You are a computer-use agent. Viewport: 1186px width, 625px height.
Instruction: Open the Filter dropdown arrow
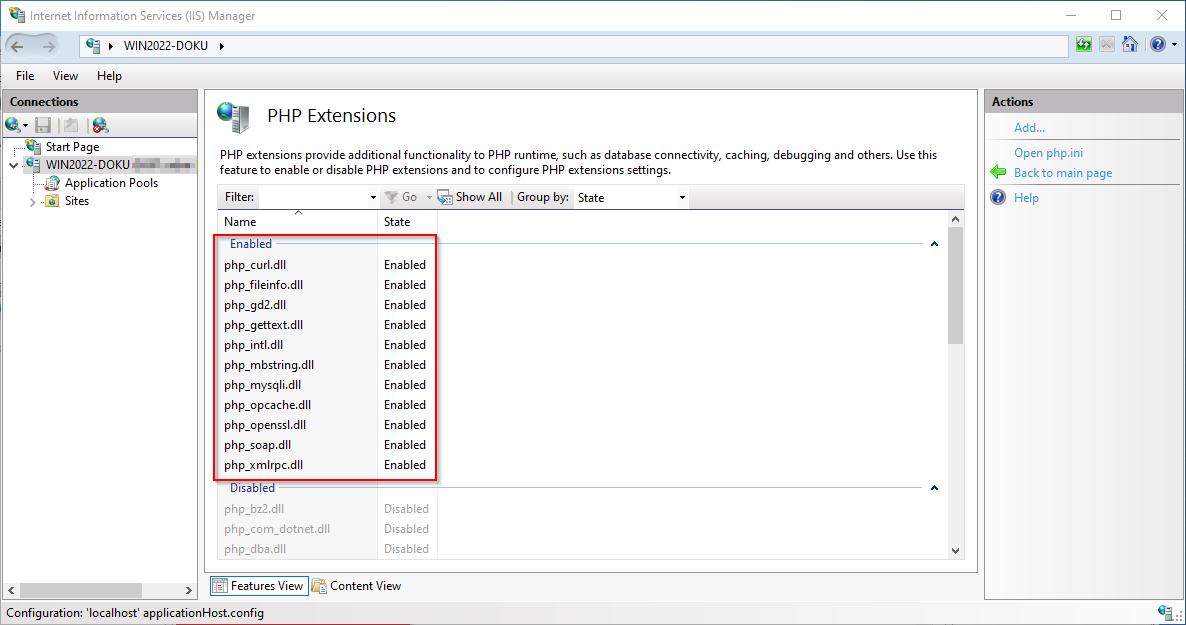[373, 197]
